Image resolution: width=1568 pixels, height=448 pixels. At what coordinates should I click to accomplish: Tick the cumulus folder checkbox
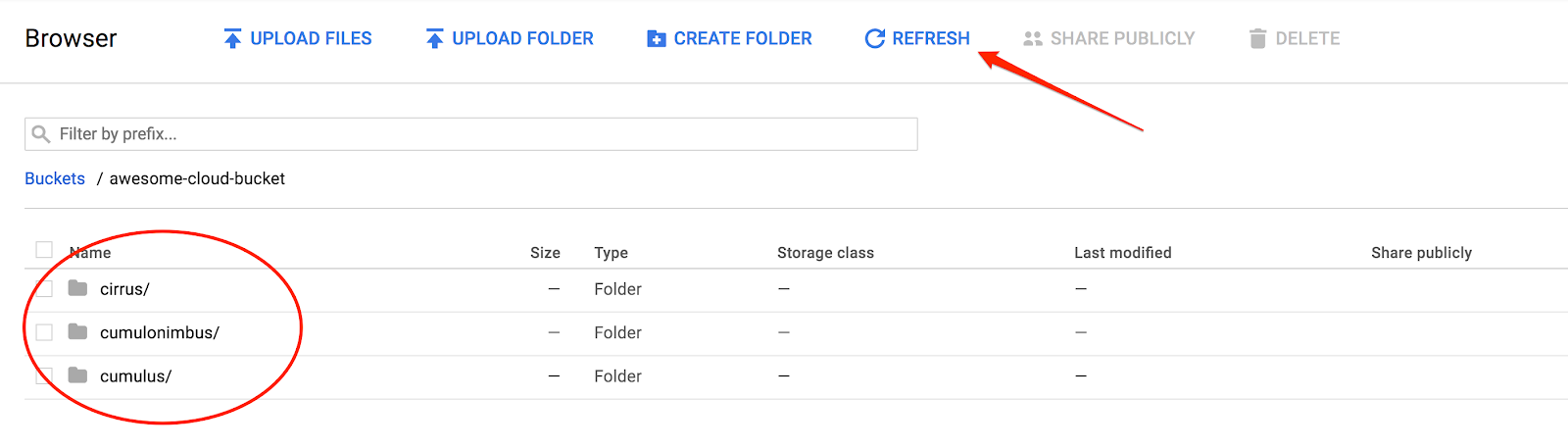click(44, 375)
